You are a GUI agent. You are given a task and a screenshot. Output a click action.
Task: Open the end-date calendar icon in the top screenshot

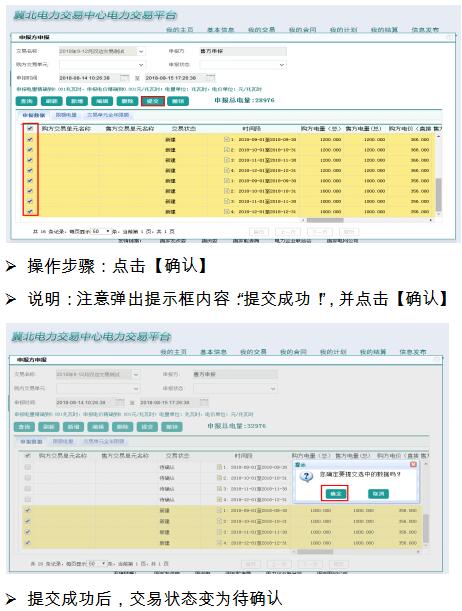tap(210, 78)
